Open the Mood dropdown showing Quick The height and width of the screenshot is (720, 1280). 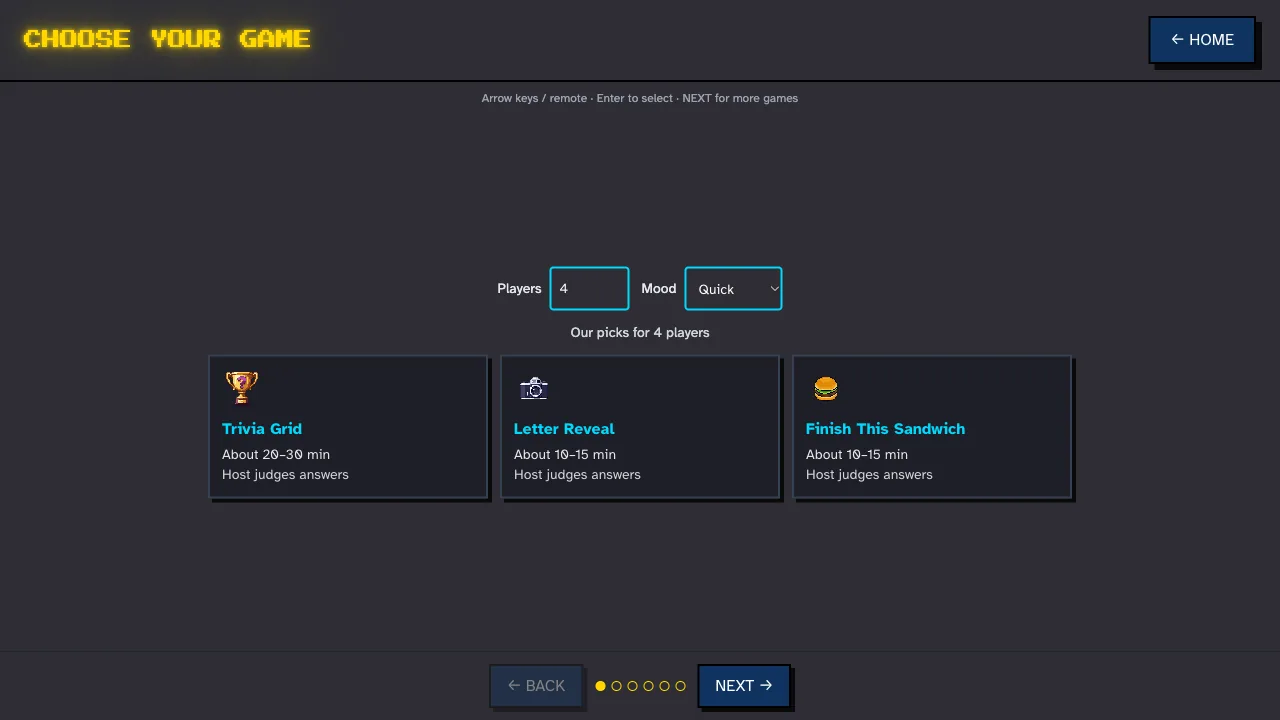click(x=733, y=288)
